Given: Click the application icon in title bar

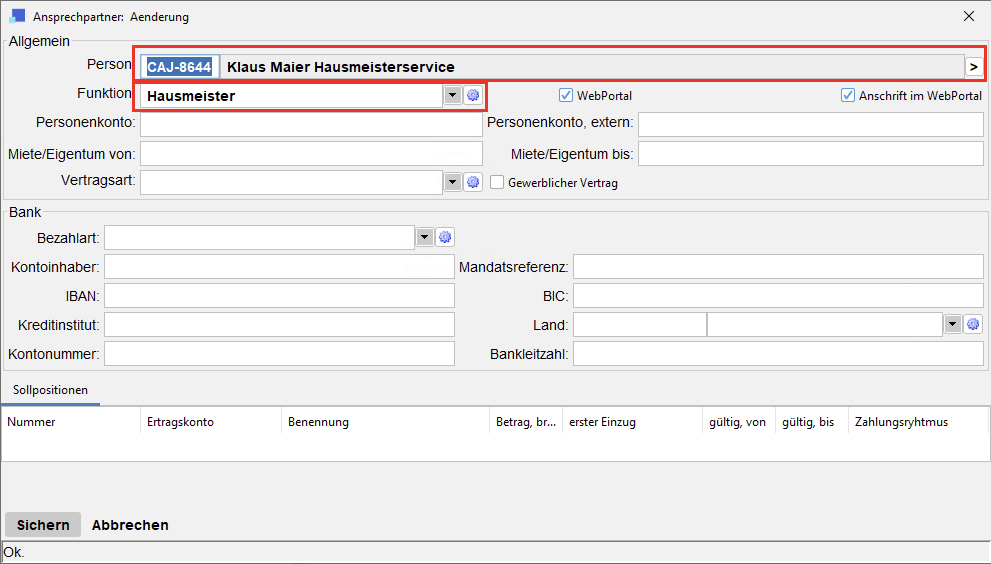Looking at the screenshot, I should 17,17.
